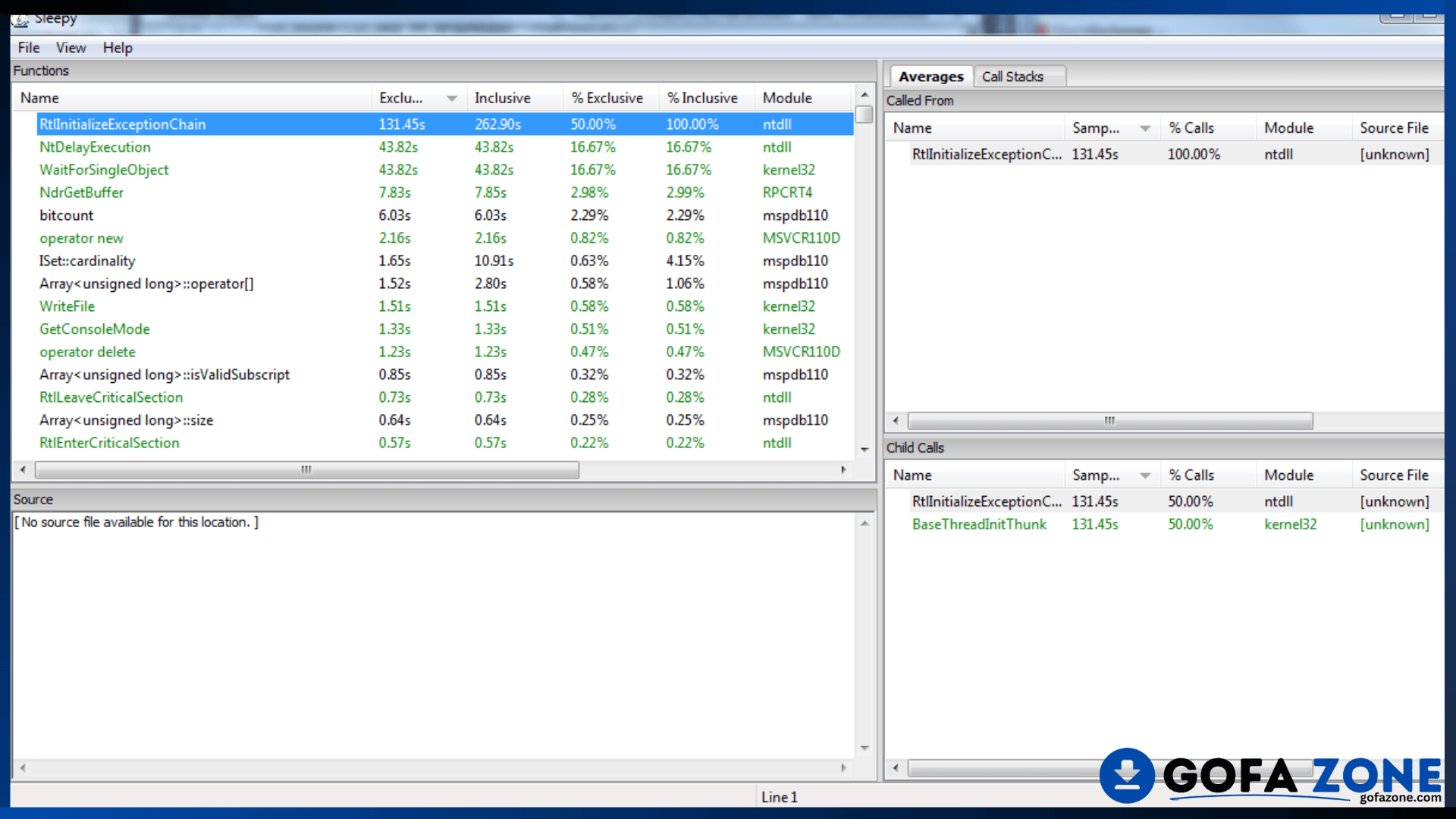Click Source pane scroll-left arrow
The image size is (1456, 819).
tap(23, 768)
